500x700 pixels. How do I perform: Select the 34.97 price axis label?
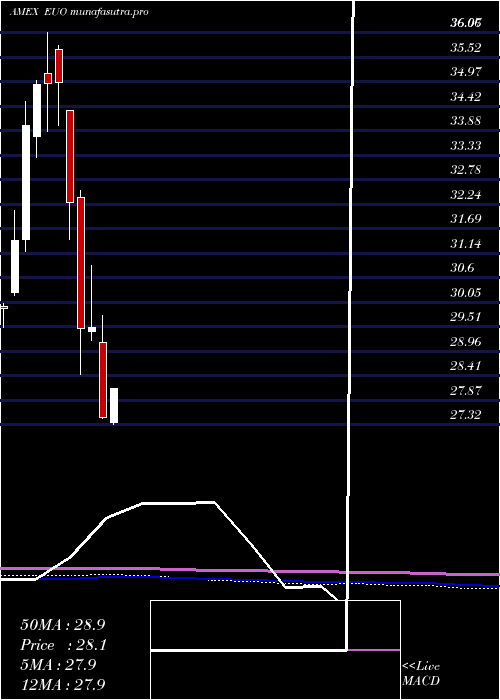click(x=466, y=72)
